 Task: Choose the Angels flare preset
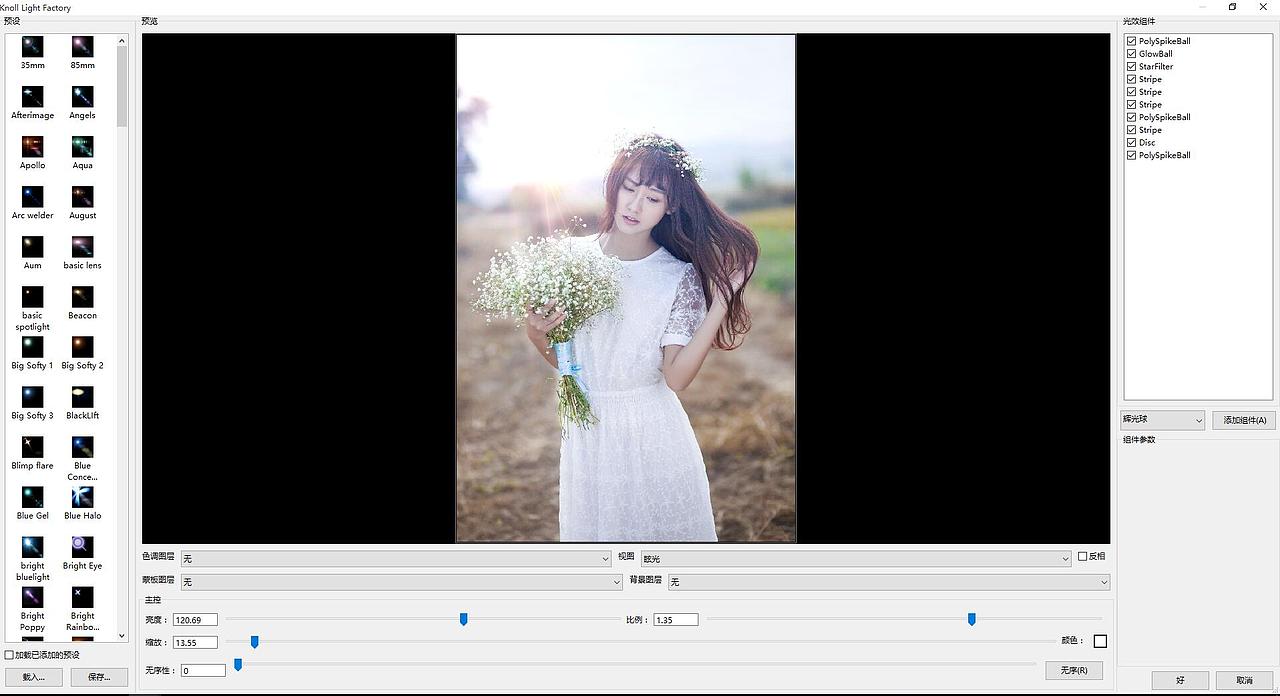click(82, 96)
